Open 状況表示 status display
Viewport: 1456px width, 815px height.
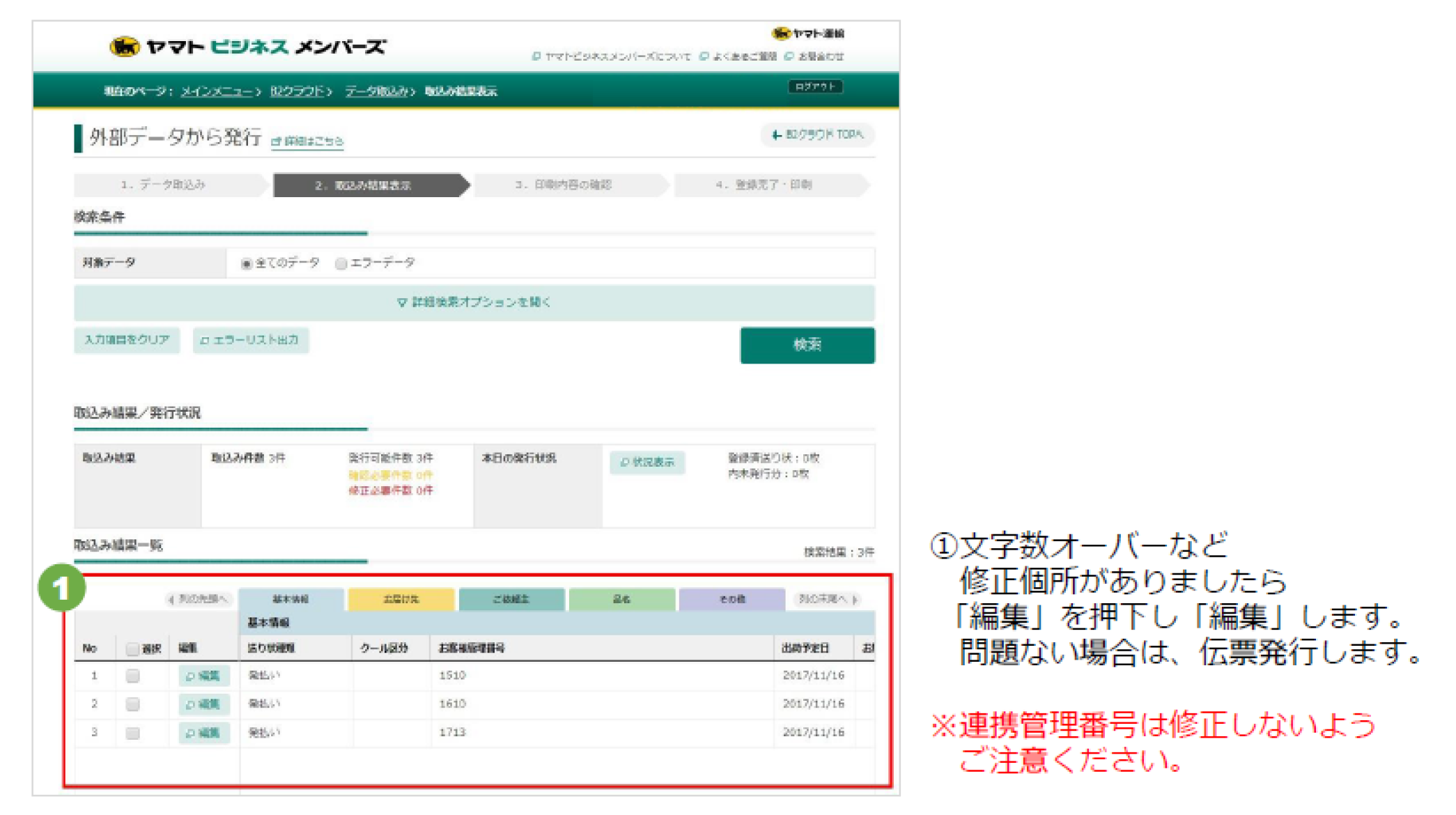(646, 463)
